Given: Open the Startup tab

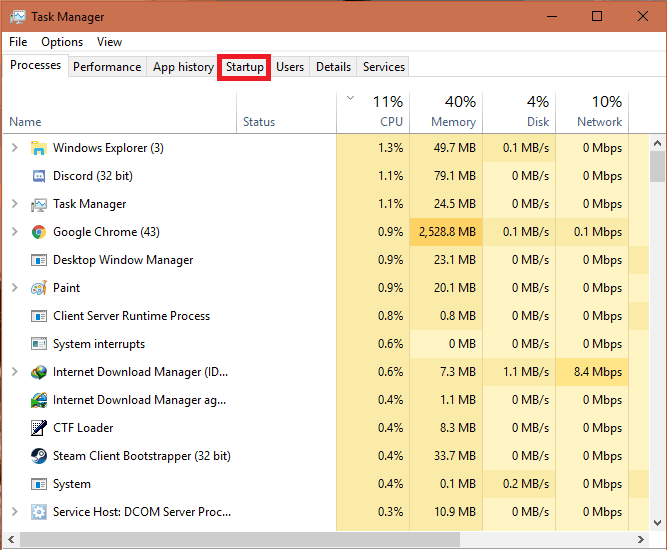Looking at the screenshot, I should (x=245, y=67).
